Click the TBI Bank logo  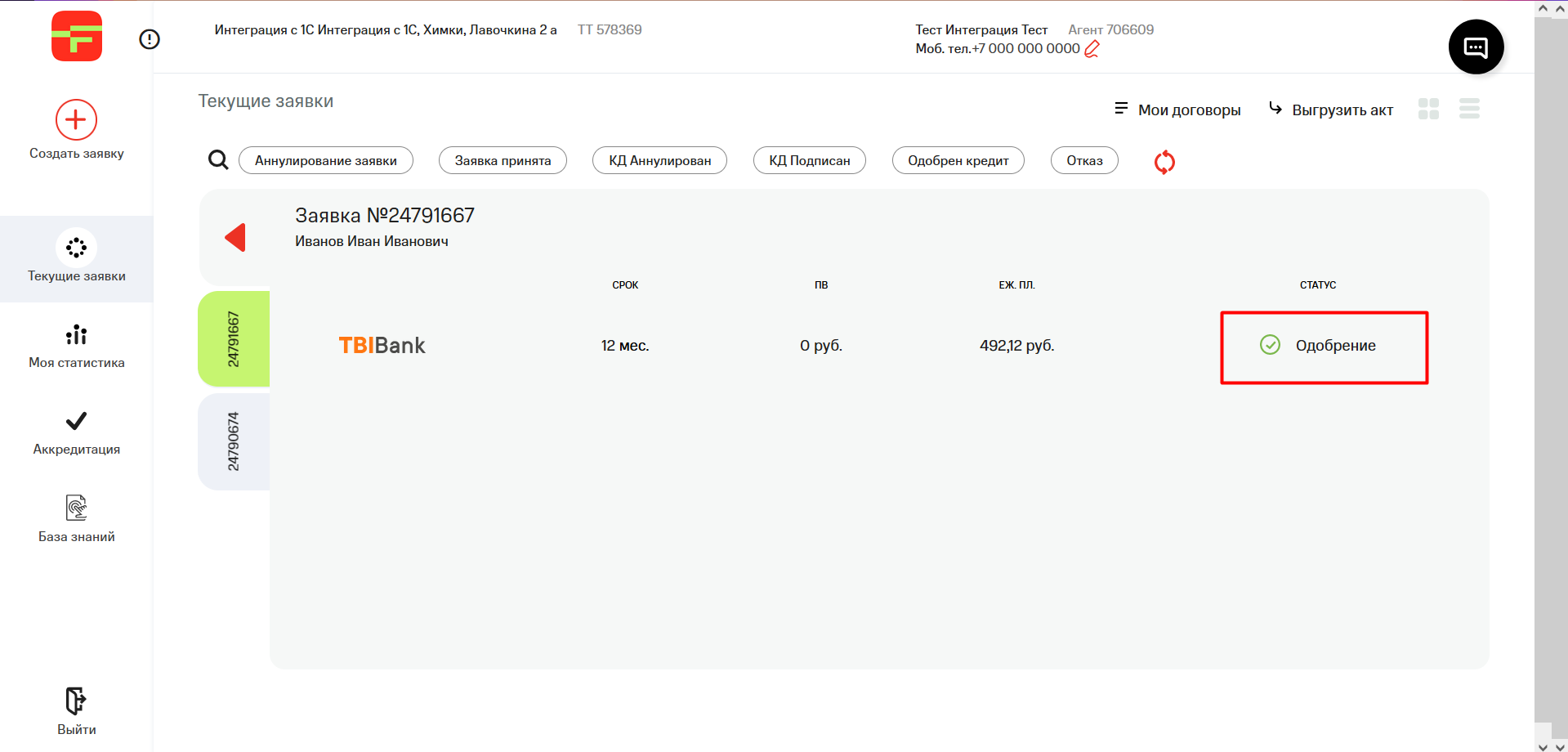(382, 346)
